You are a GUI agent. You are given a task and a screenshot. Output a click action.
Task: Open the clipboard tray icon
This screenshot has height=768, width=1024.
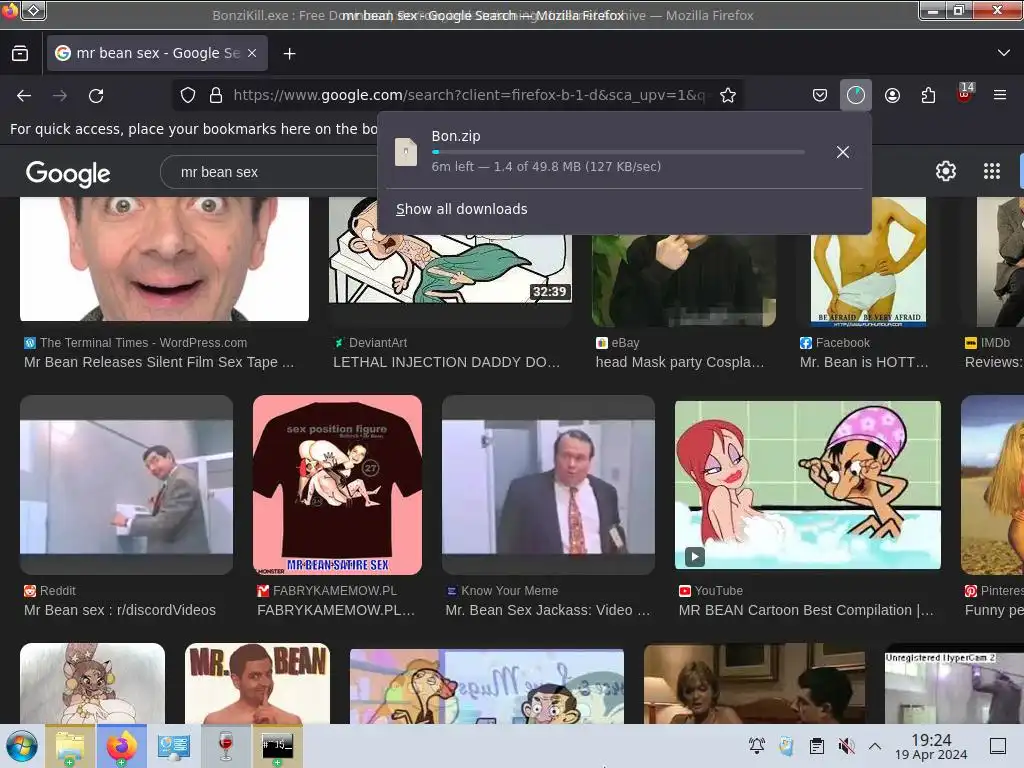816,746
